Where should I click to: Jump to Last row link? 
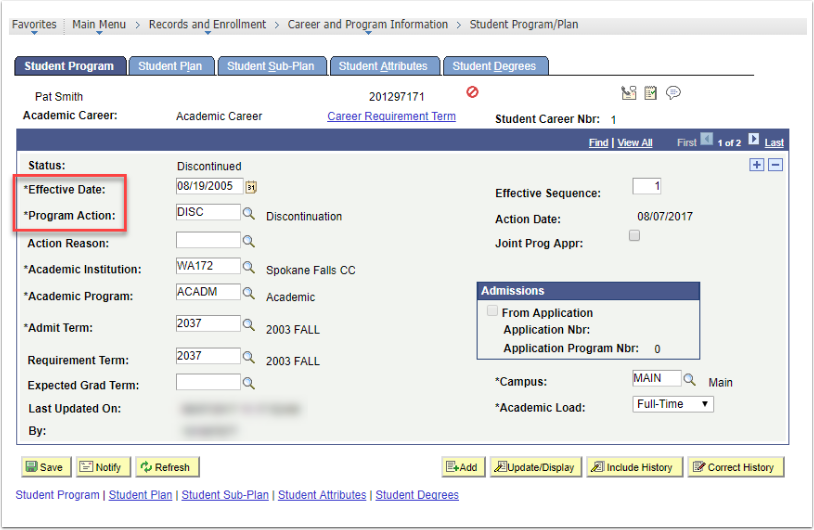click(774, 143)
